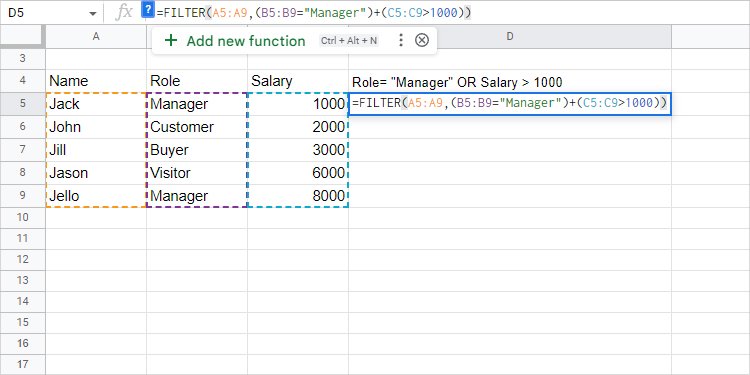Screen dimensions: 750x375
Task: Click inside the active FILTER formula cell
Action: click(x=510, y=104)
